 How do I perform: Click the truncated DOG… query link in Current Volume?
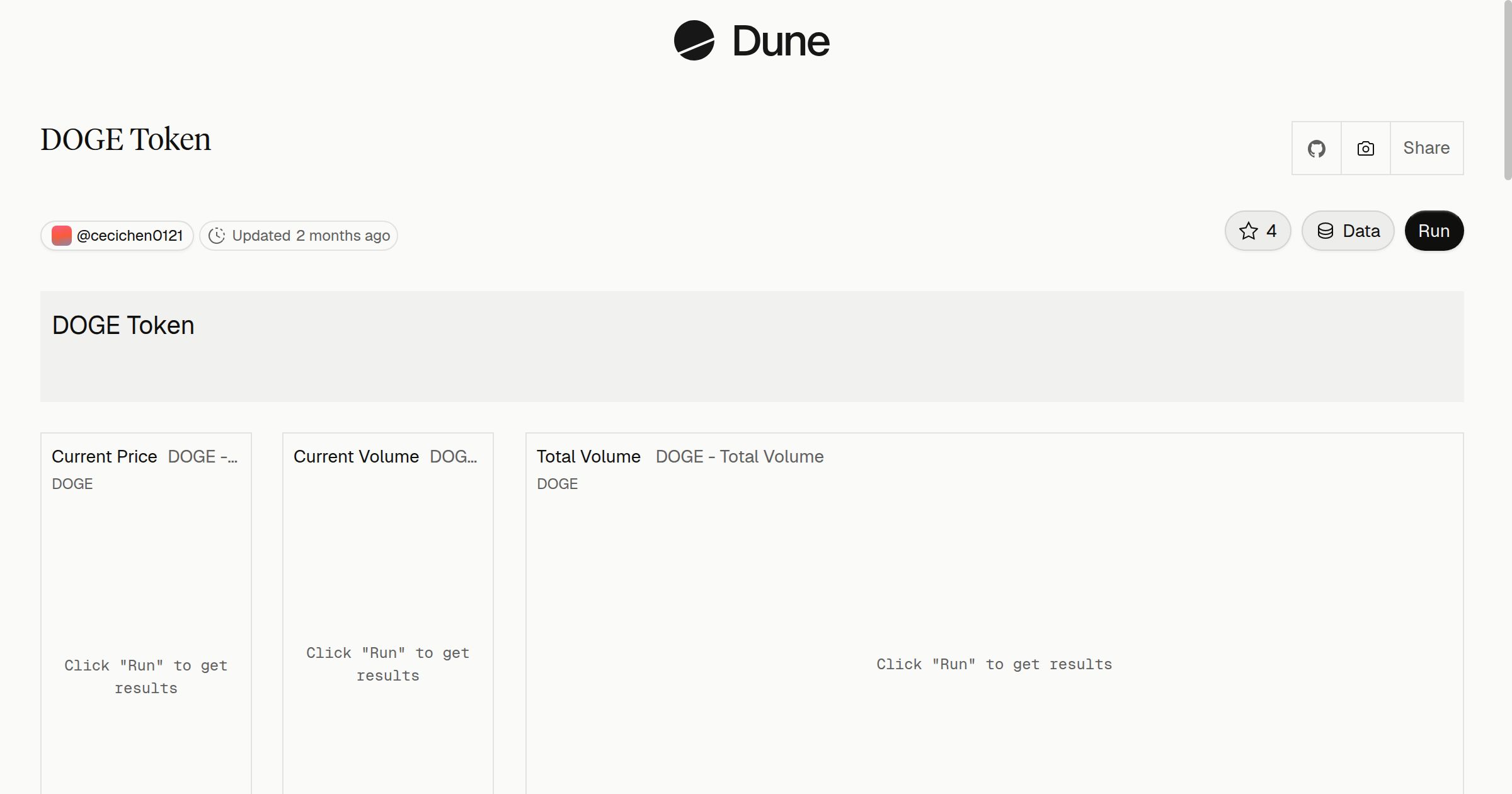[x=454, y=456]
